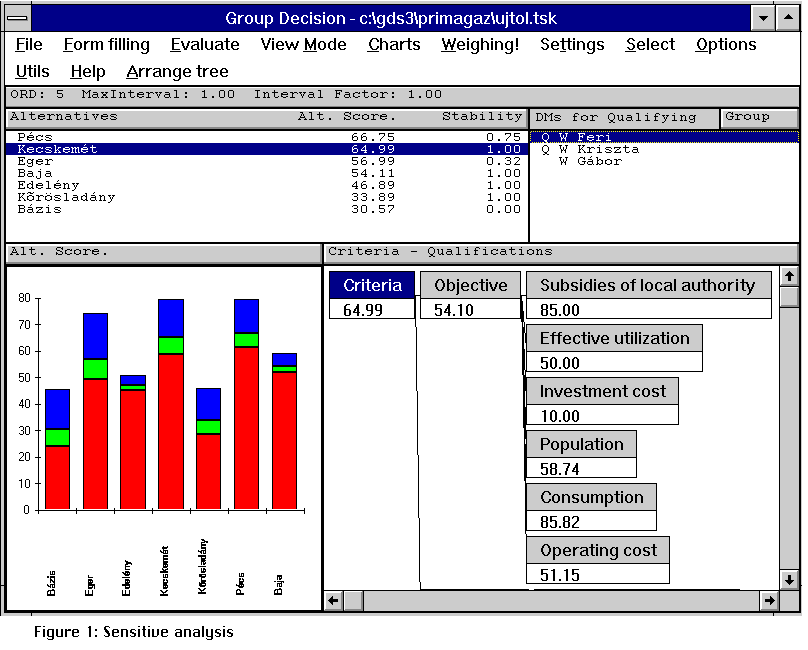Minimize window with the down-arrow title button
Viewport: 808px width, 650px height.
tap(763, 19)
